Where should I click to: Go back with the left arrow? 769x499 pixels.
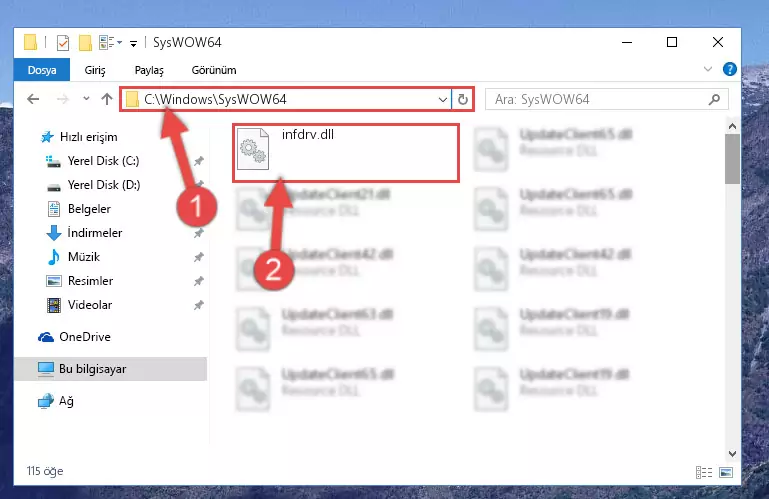pyautogui.click(x=33, y=100)
